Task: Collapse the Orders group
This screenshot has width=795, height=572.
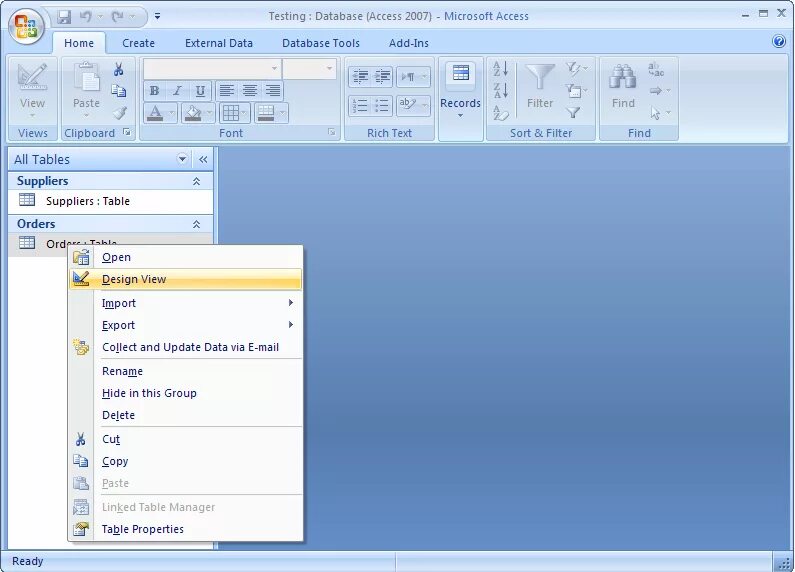Action: pos(197,224)
